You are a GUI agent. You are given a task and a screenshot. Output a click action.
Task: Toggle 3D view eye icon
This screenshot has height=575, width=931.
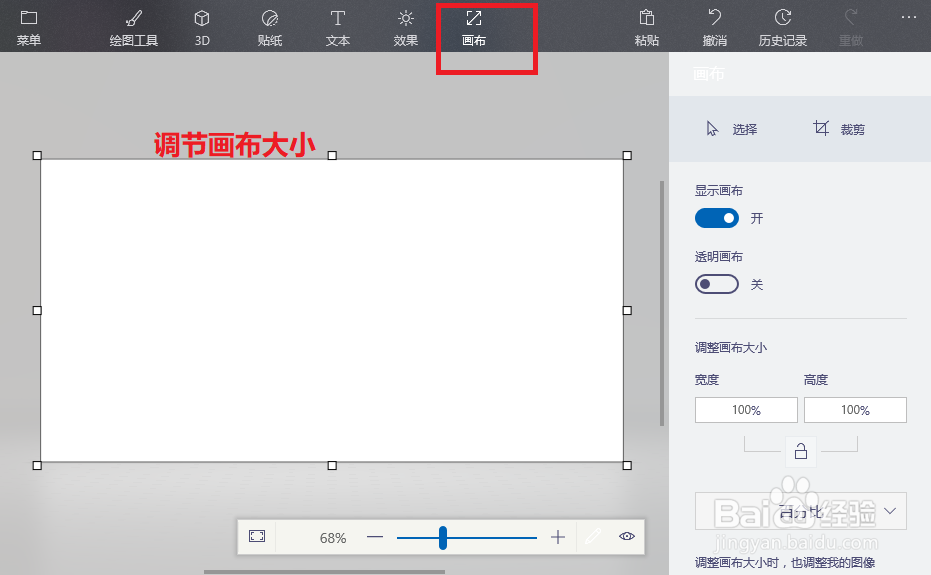626,536
